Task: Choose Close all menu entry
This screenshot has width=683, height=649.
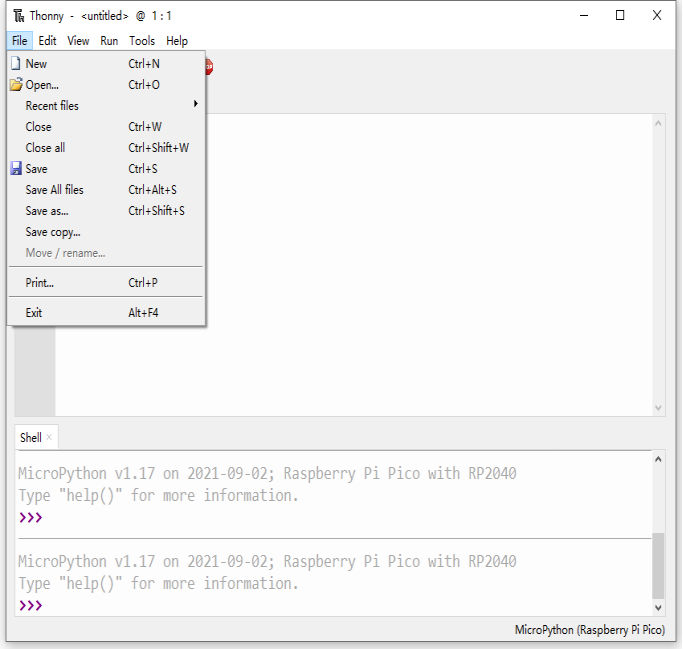Action: (x=106, y=148)
